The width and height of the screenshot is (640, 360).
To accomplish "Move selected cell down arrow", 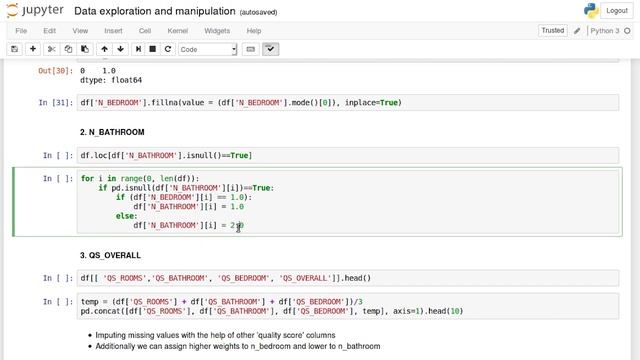I will pyautogui.click(x=120, y=49).
